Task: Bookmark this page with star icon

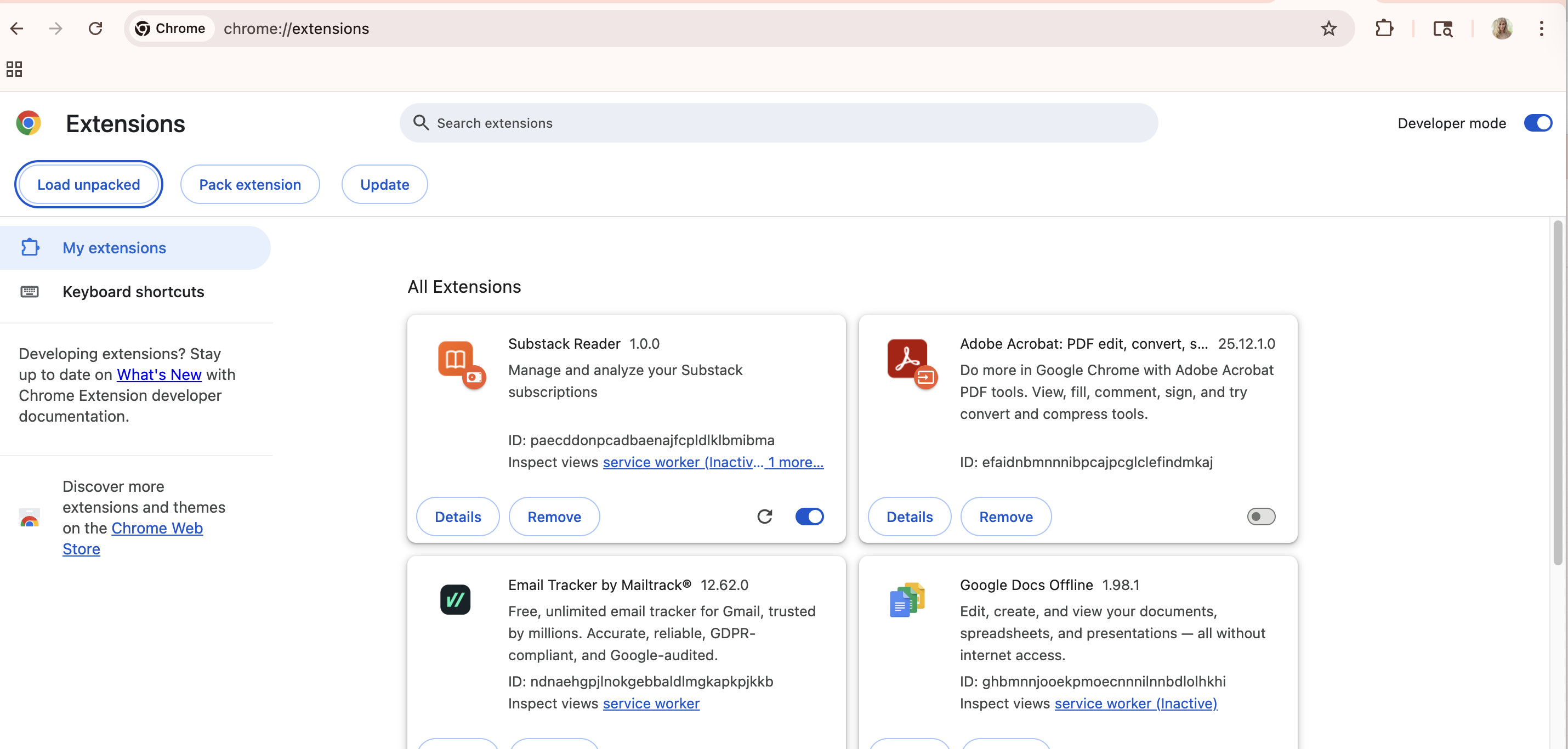Action: coord(1328,29)
